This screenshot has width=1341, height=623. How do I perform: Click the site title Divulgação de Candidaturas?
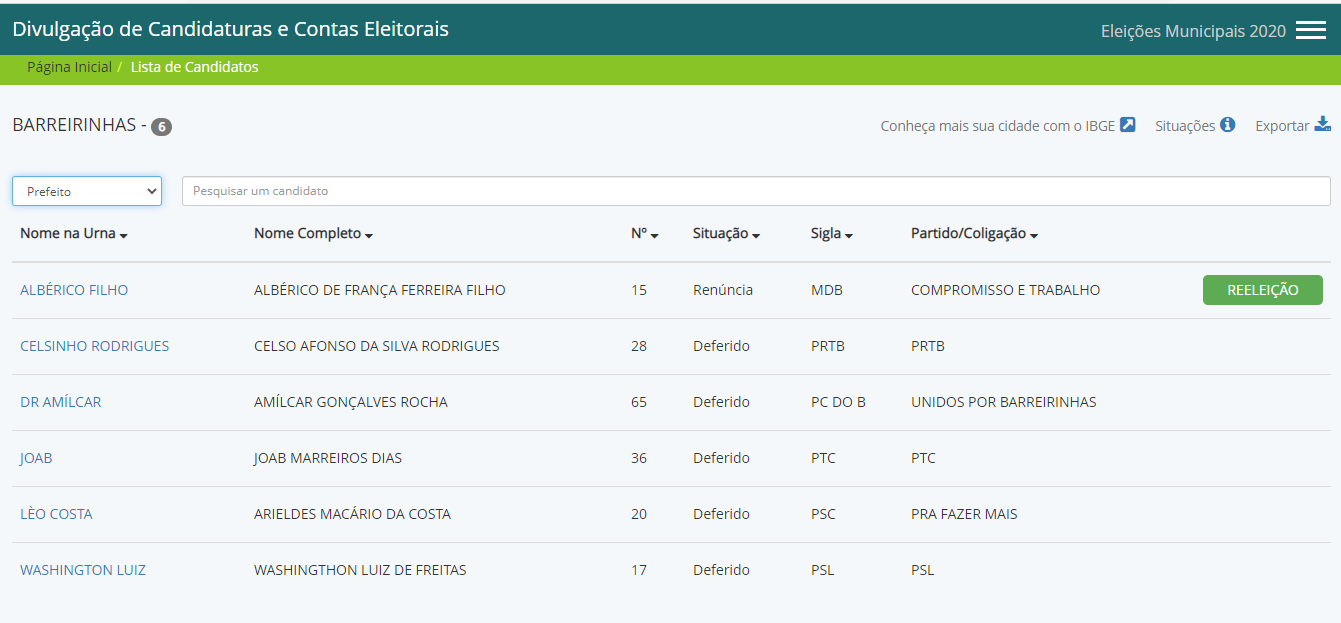point(230,29)
